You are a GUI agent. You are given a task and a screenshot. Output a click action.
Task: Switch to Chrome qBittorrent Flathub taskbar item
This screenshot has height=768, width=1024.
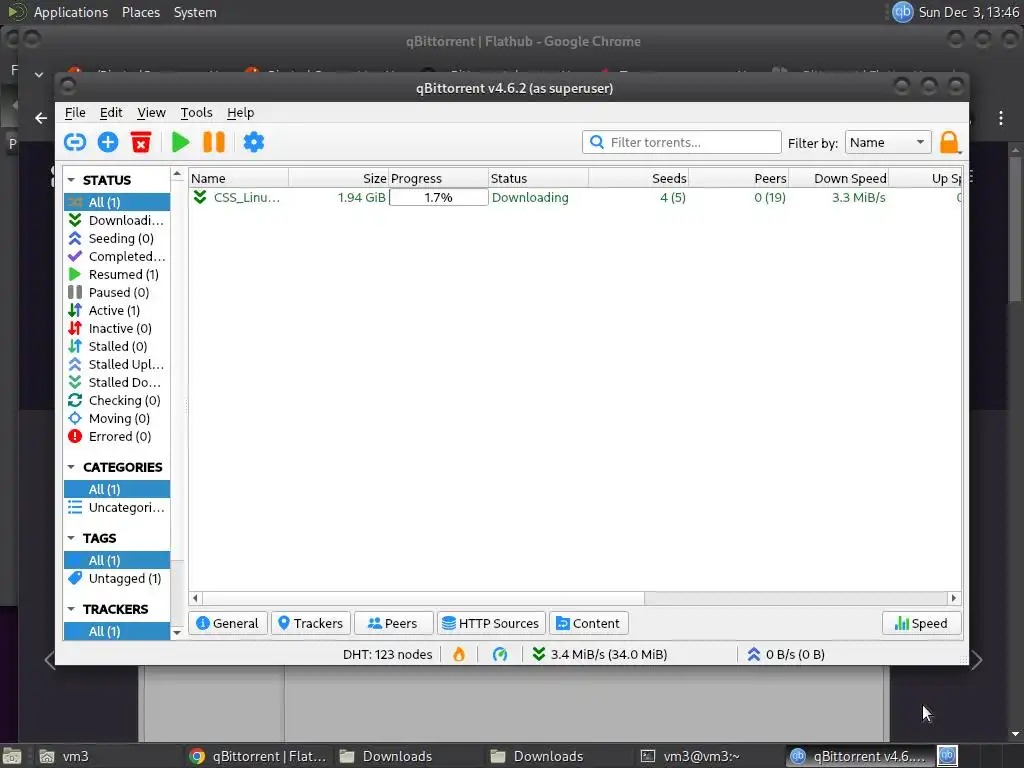(258, 756)
